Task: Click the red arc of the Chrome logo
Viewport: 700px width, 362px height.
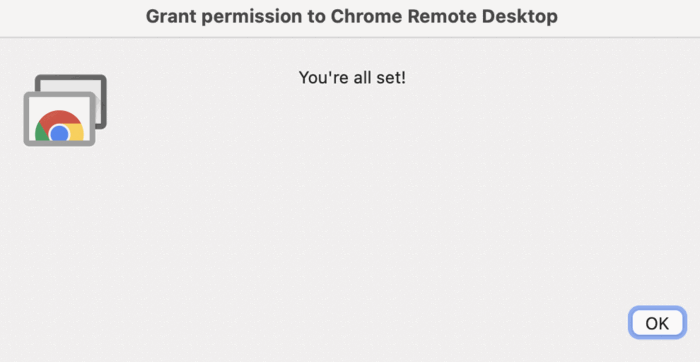Action: [x=59, y=117]
